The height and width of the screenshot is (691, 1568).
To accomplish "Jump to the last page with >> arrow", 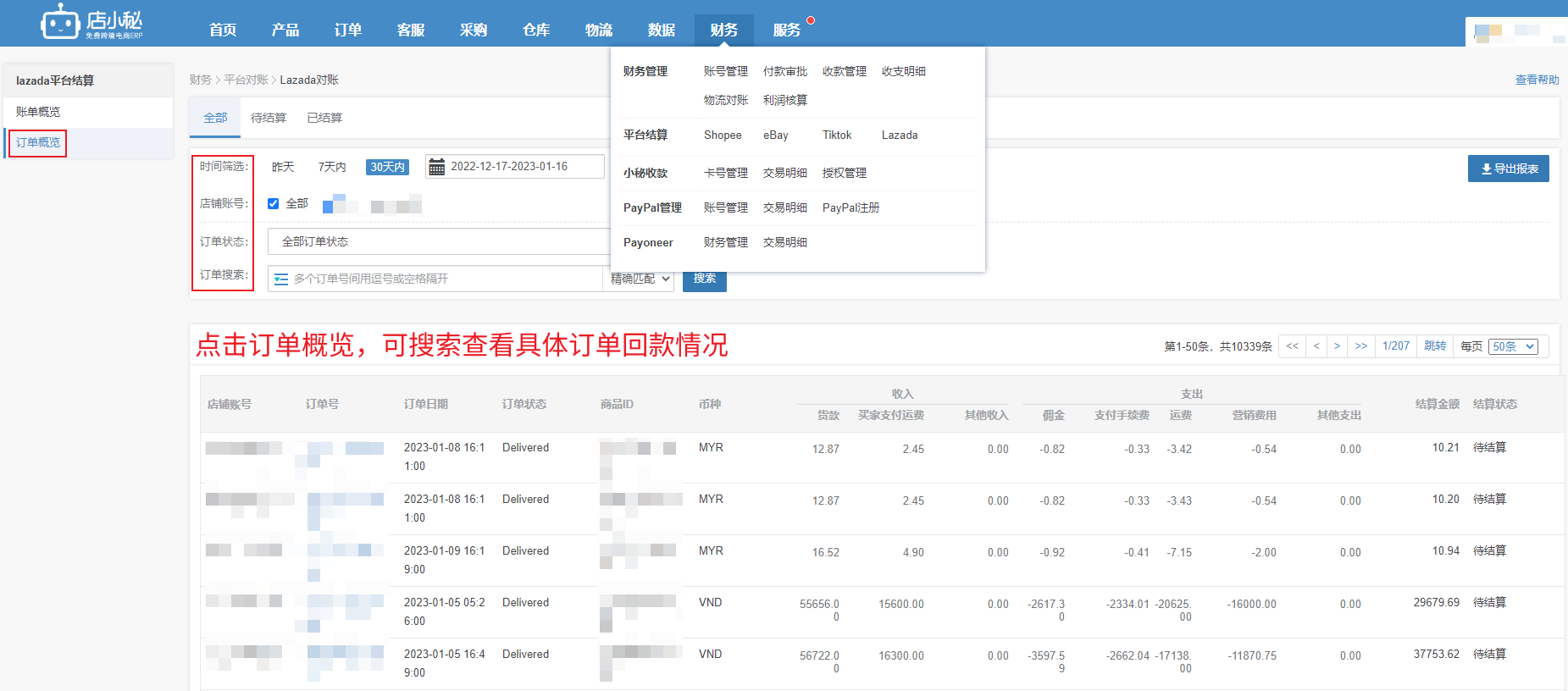I will point(1360,346).
